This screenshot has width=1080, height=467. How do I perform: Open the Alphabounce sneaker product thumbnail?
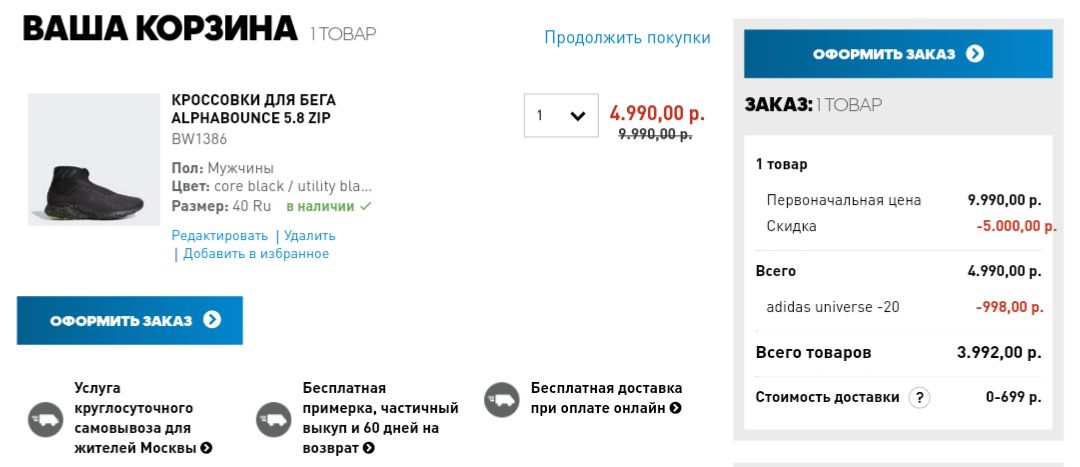tap(94, 160)
